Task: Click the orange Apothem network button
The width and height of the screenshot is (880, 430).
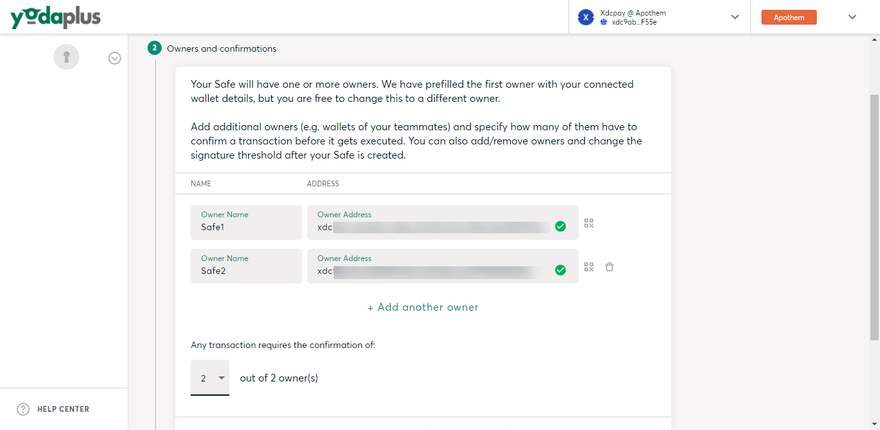Action: 788,17
